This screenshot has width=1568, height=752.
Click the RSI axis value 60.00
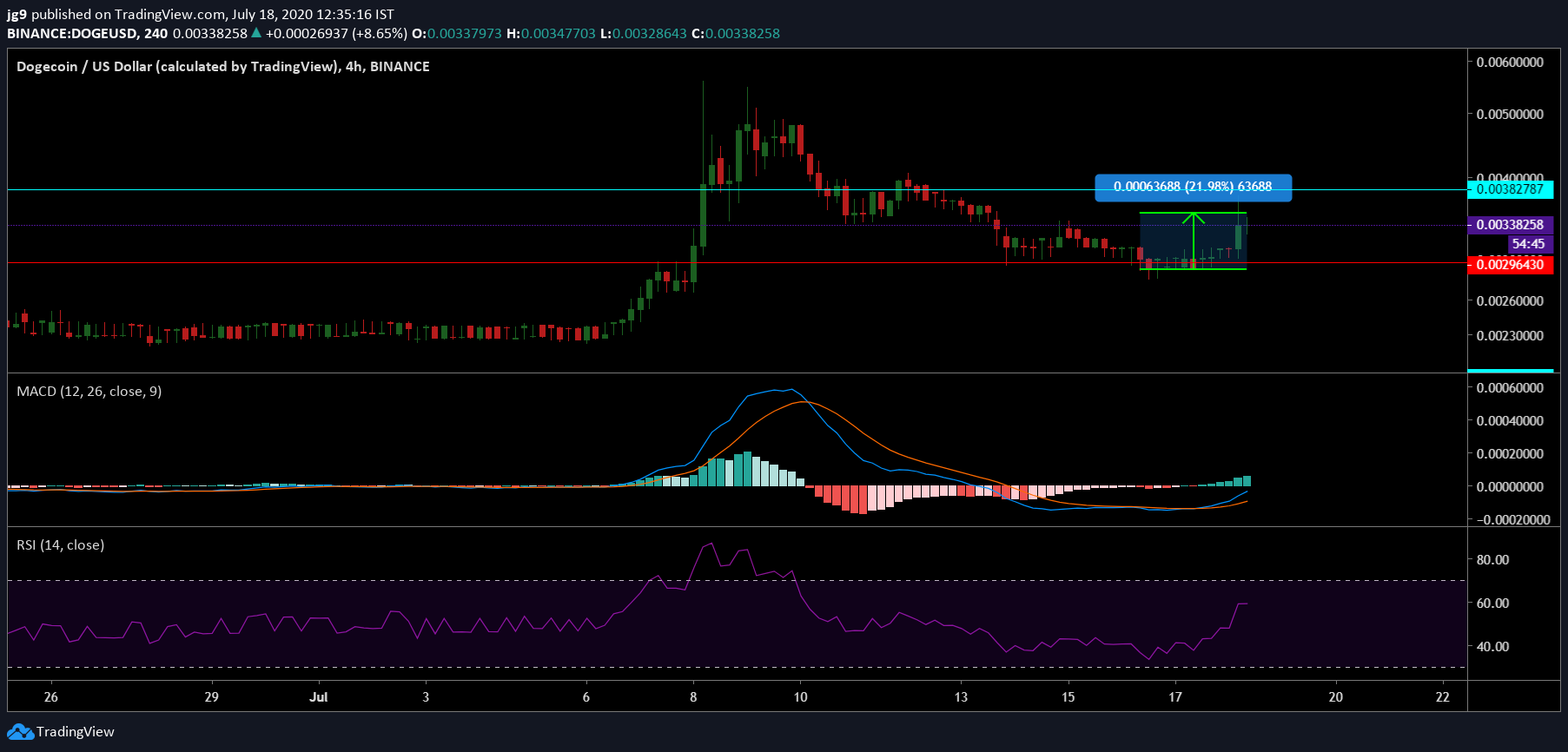1492,604
